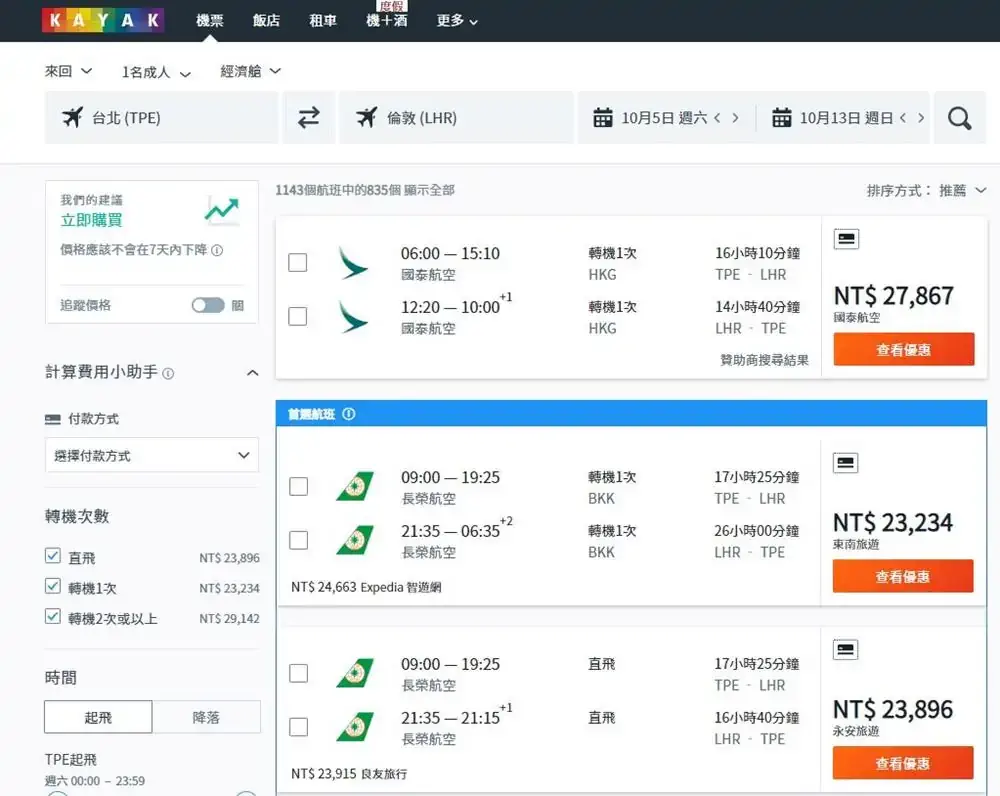Image resolution: width=1000 pixels, height=796 pixels.
Task: Toggle the 追蹤價格 price tracking switch
Action: pyautogui.click(x=208, y=305)
